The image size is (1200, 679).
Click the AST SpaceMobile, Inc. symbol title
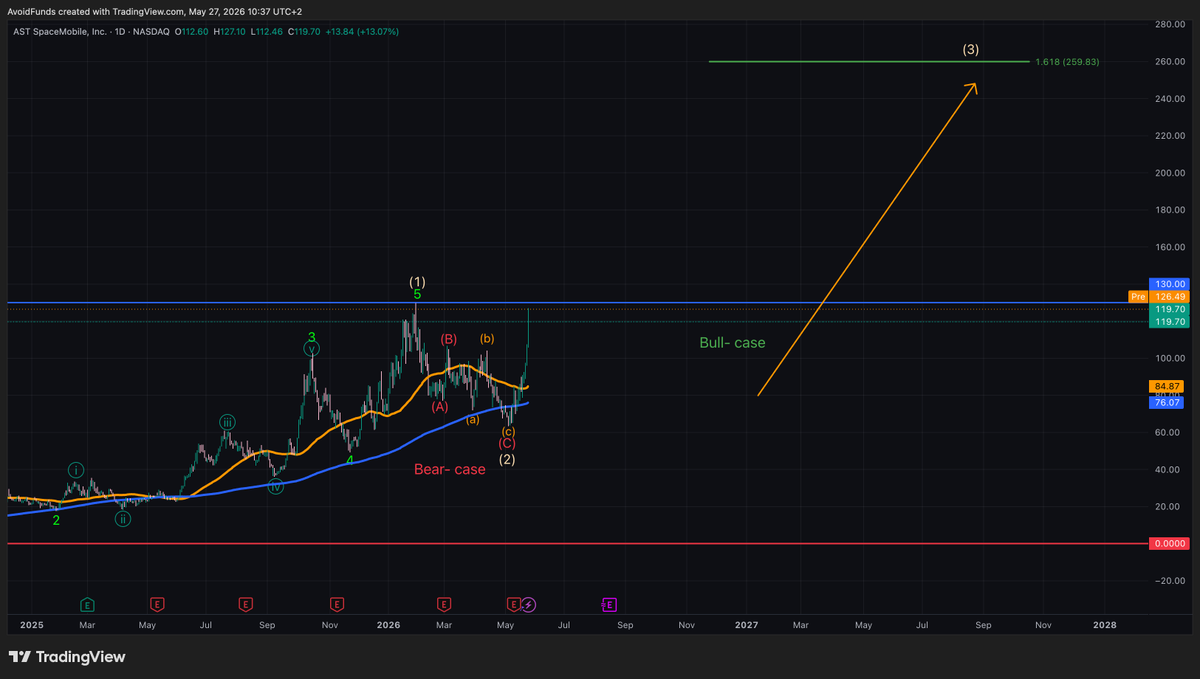60,32
